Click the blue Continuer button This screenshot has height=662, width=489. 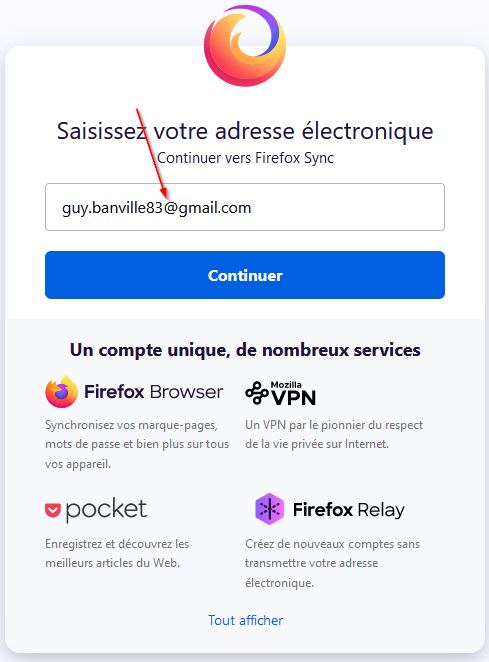click(x=245, y=275)
